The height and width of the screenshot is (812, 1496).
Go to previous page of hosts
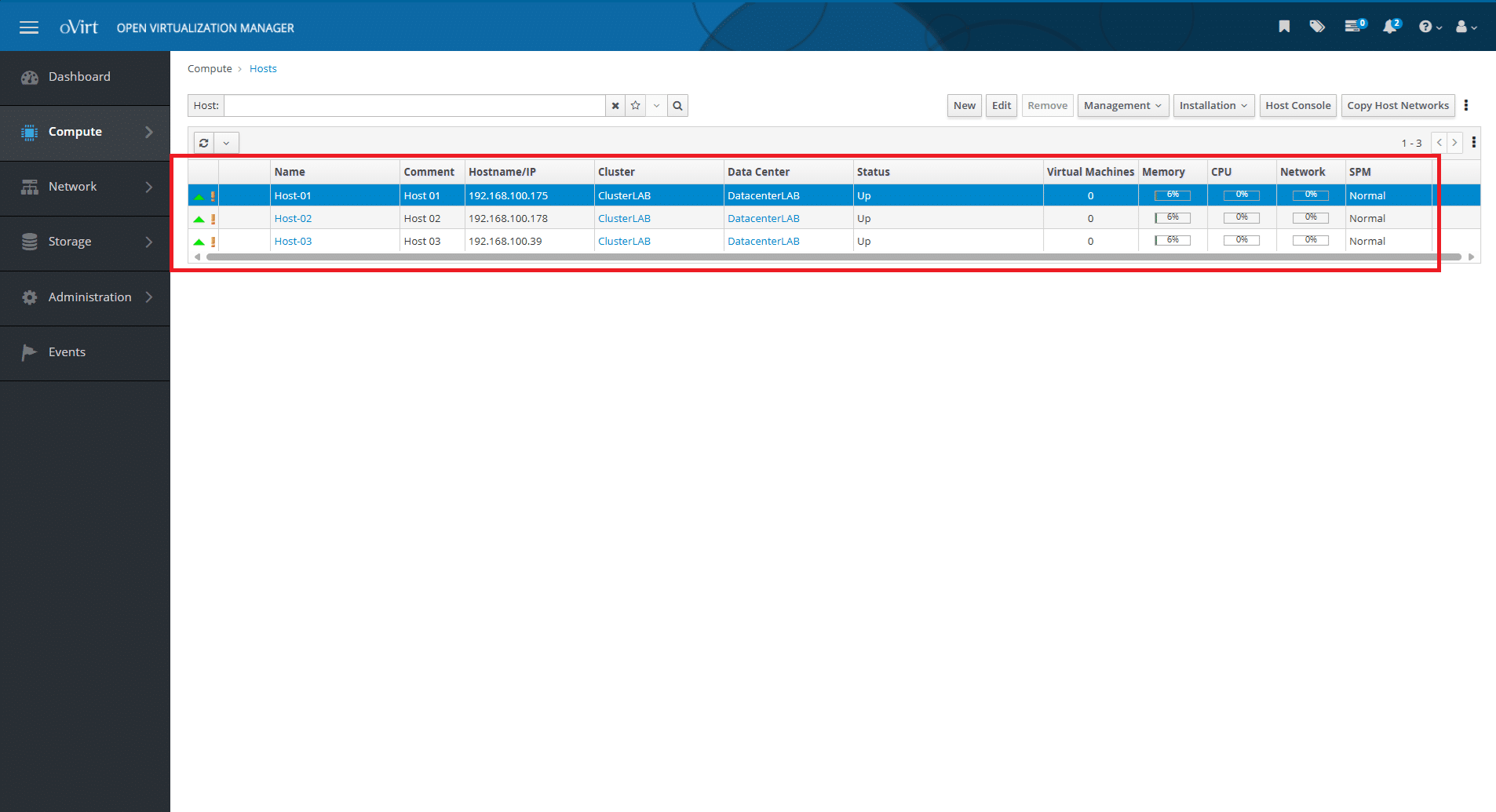[x=1439, y=143]
